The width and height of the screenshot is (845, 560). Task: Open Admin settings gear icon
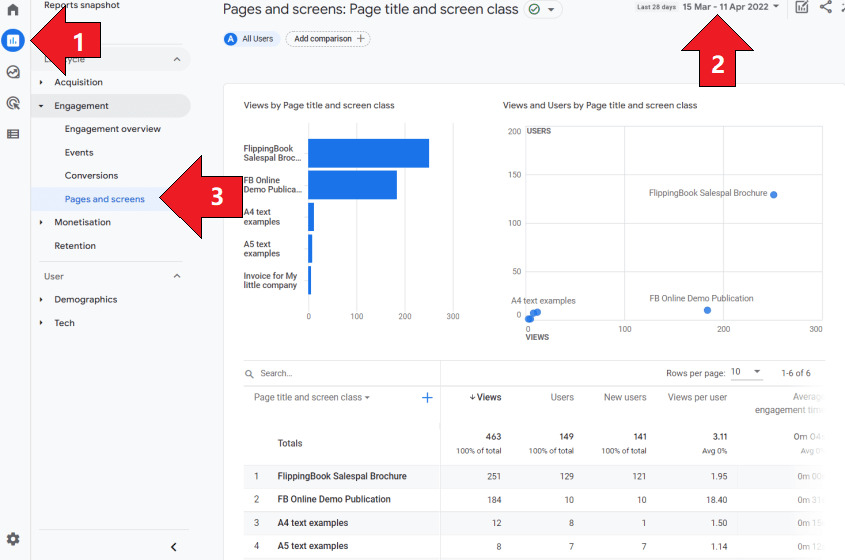click(x=13, y=538)
